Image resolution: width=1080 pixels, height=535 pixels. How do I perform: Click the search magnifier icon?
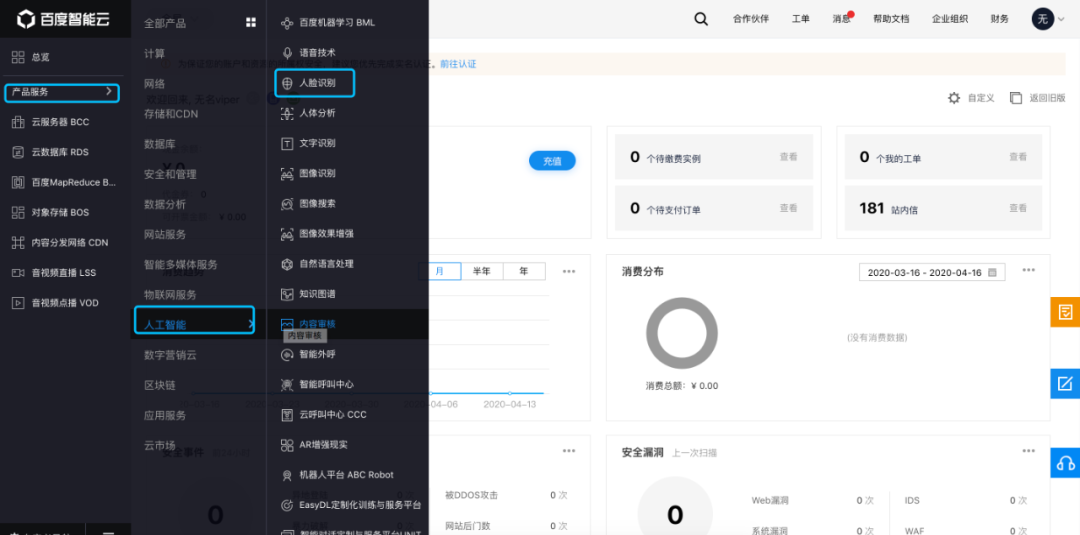pos(701,19)
